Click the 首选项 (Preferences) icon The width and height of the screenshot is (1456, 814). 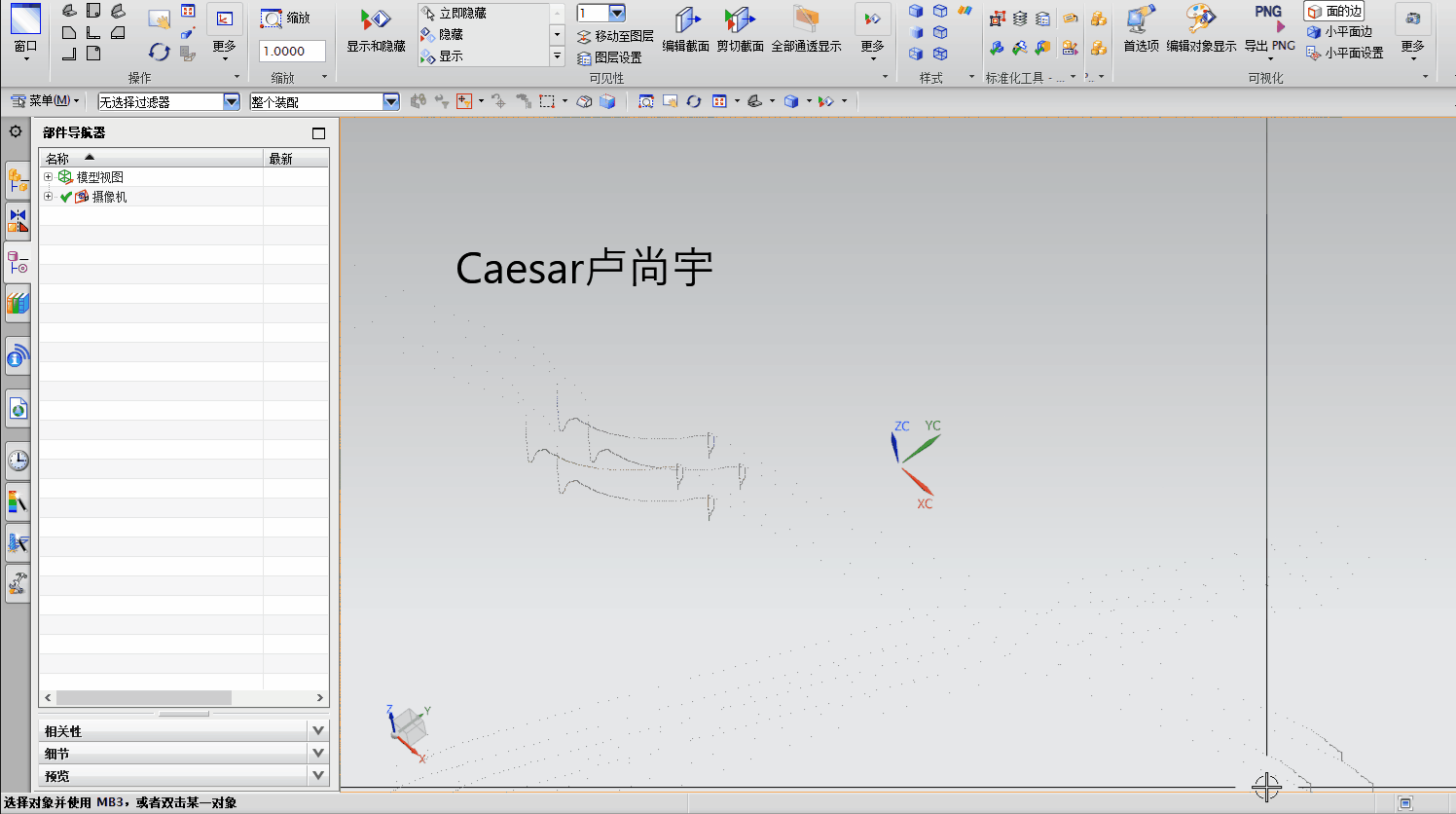coord(1139,26)
